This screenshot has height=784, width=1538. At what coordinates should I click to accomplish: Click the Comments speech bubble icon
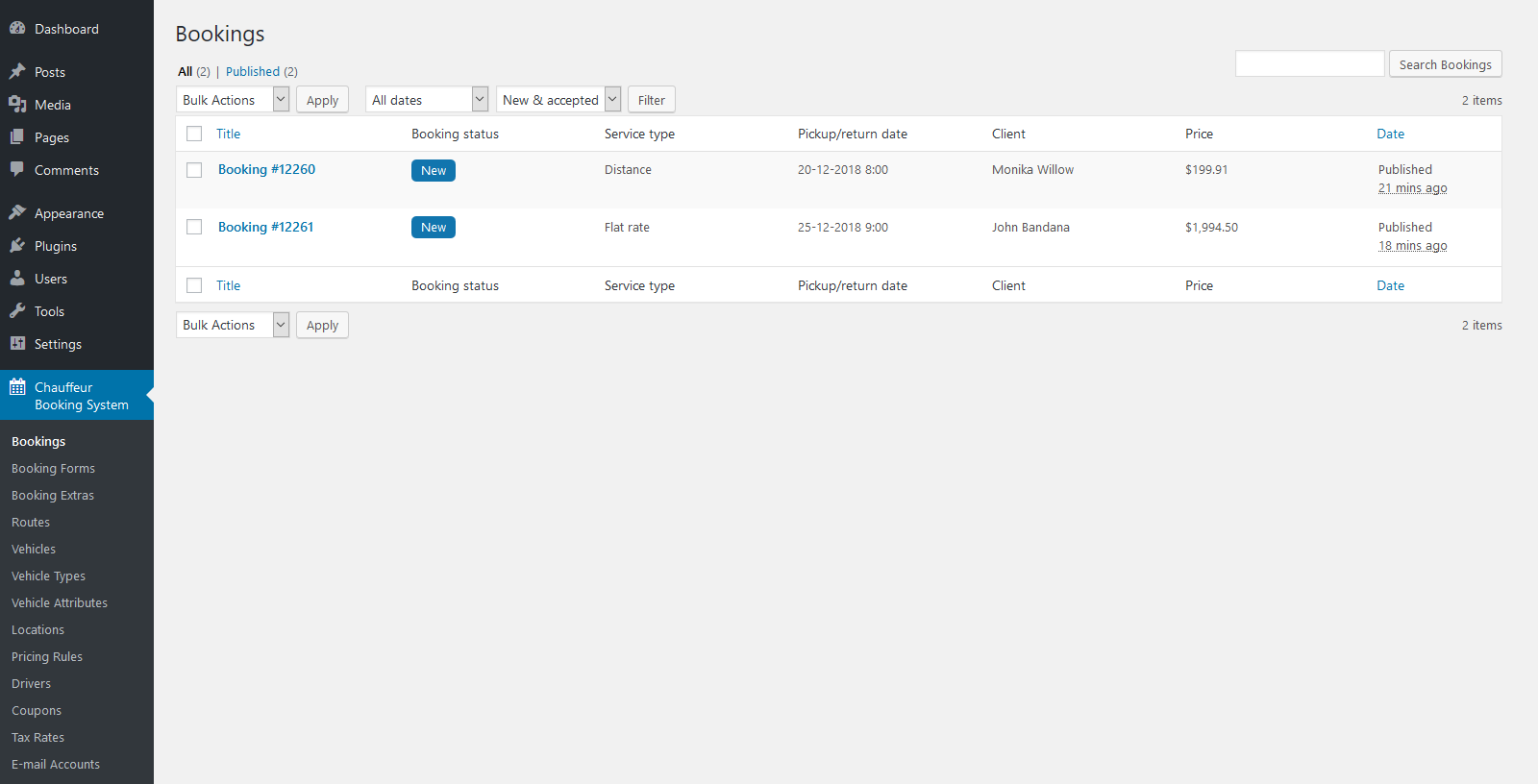click(x=17, y=170)
